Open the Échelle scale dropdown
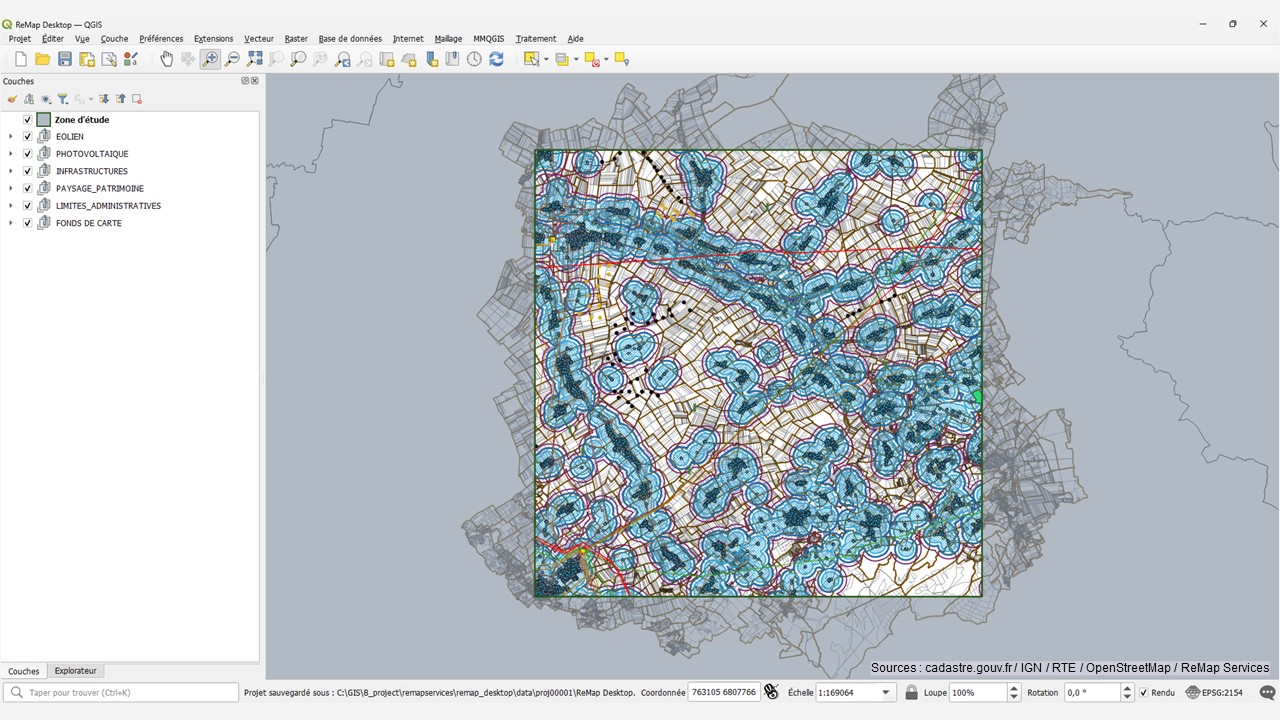1280x720 pixels. pos(886,692)
